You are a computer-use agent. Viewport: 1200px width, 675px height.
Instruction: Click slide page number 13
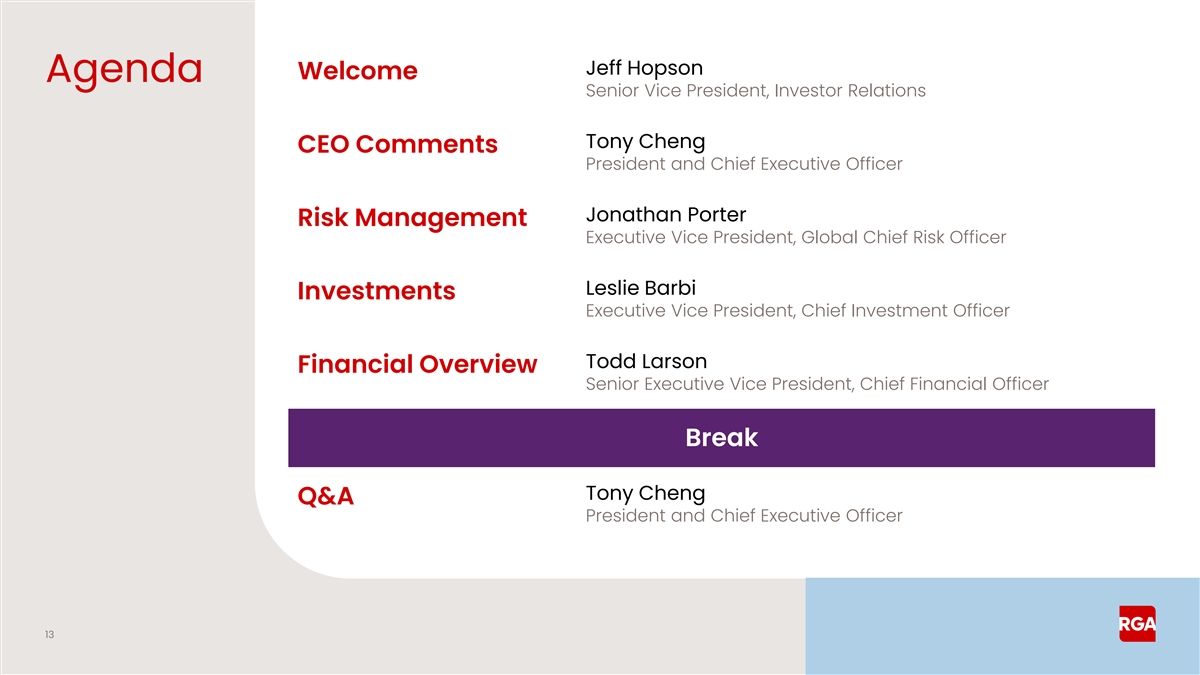coord(49,634)
